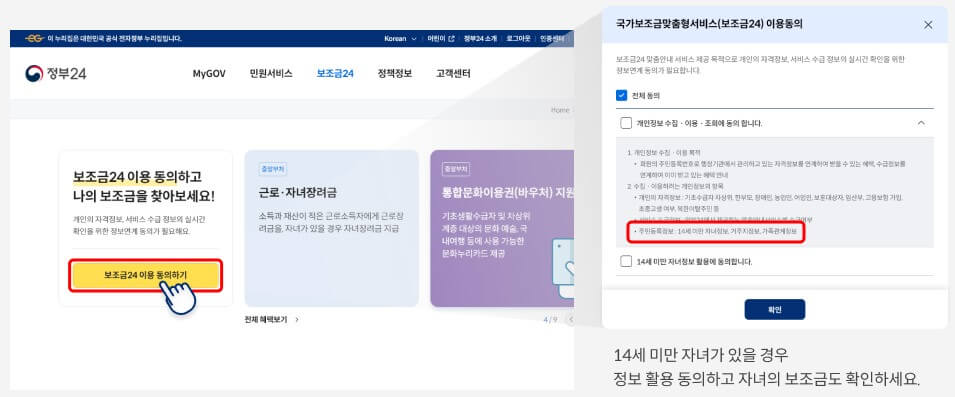
Task: Click the 확인 button in dialog
Action: click(x=775, y=309)
